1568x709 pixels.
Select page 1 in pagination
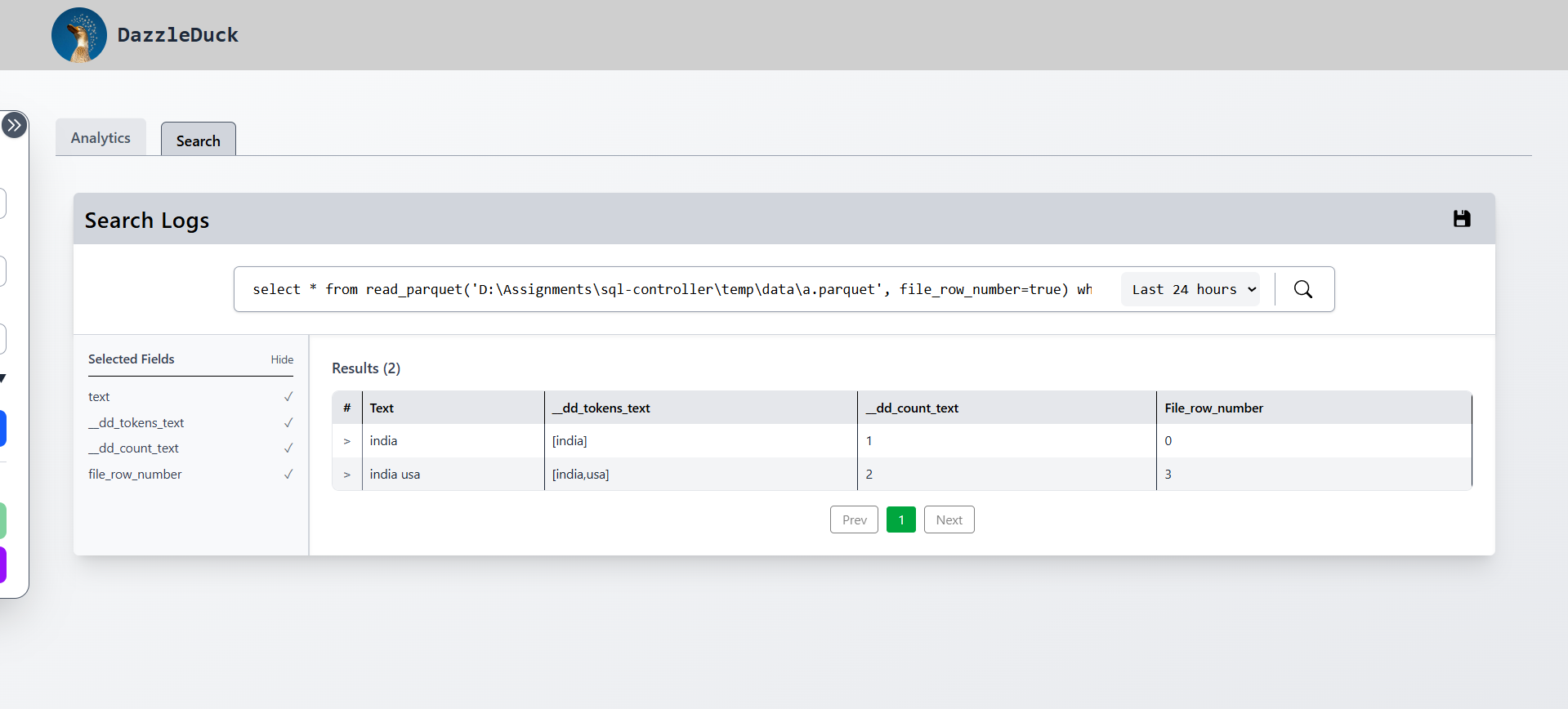click(x=901, y=519)
